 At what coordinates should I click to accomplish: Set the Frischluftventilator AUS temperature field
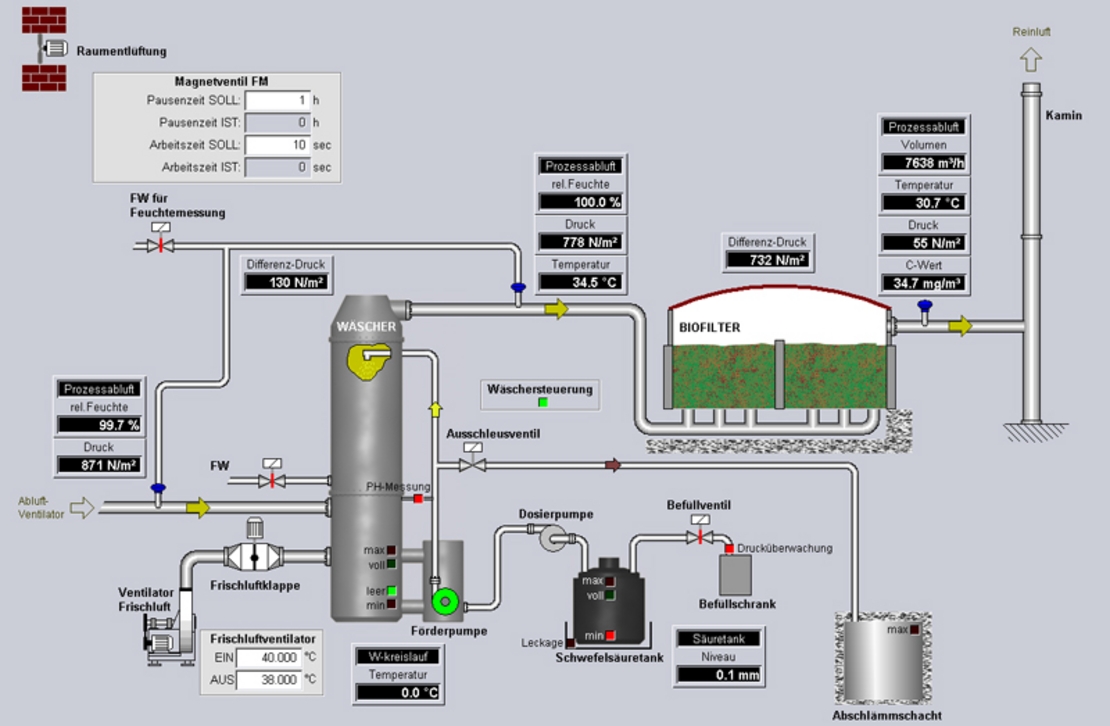268,679
